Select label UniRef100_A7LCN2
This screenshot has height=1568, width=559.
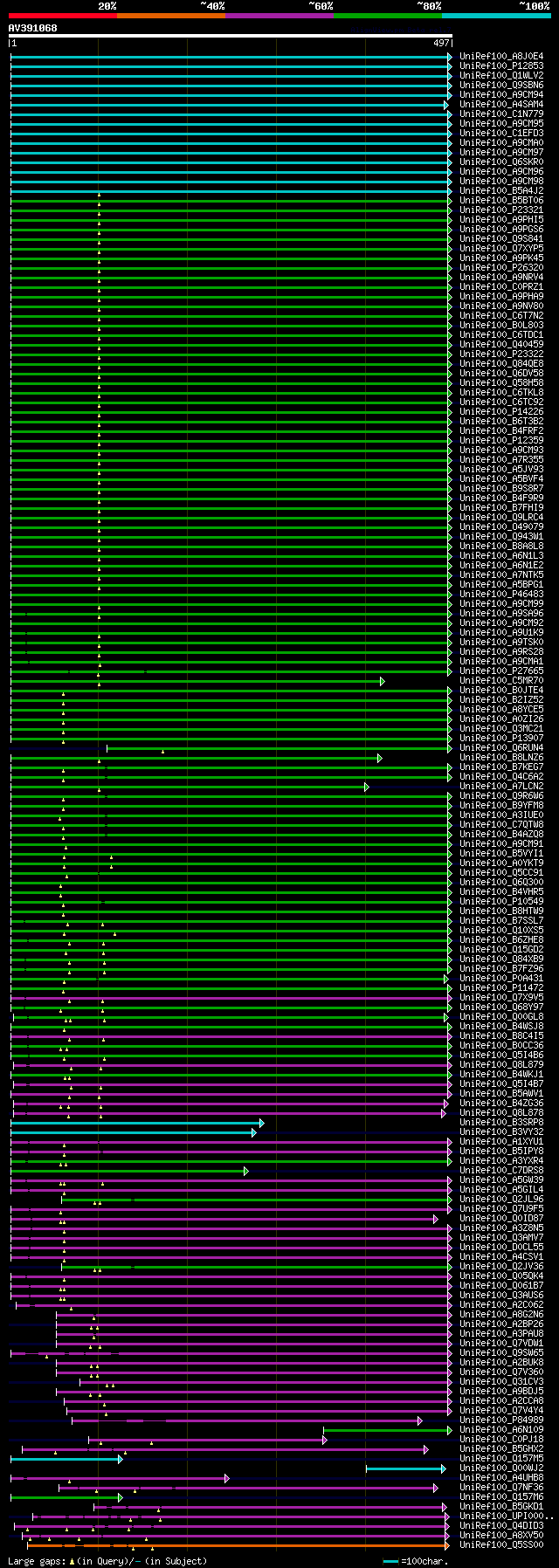(501, 787)
